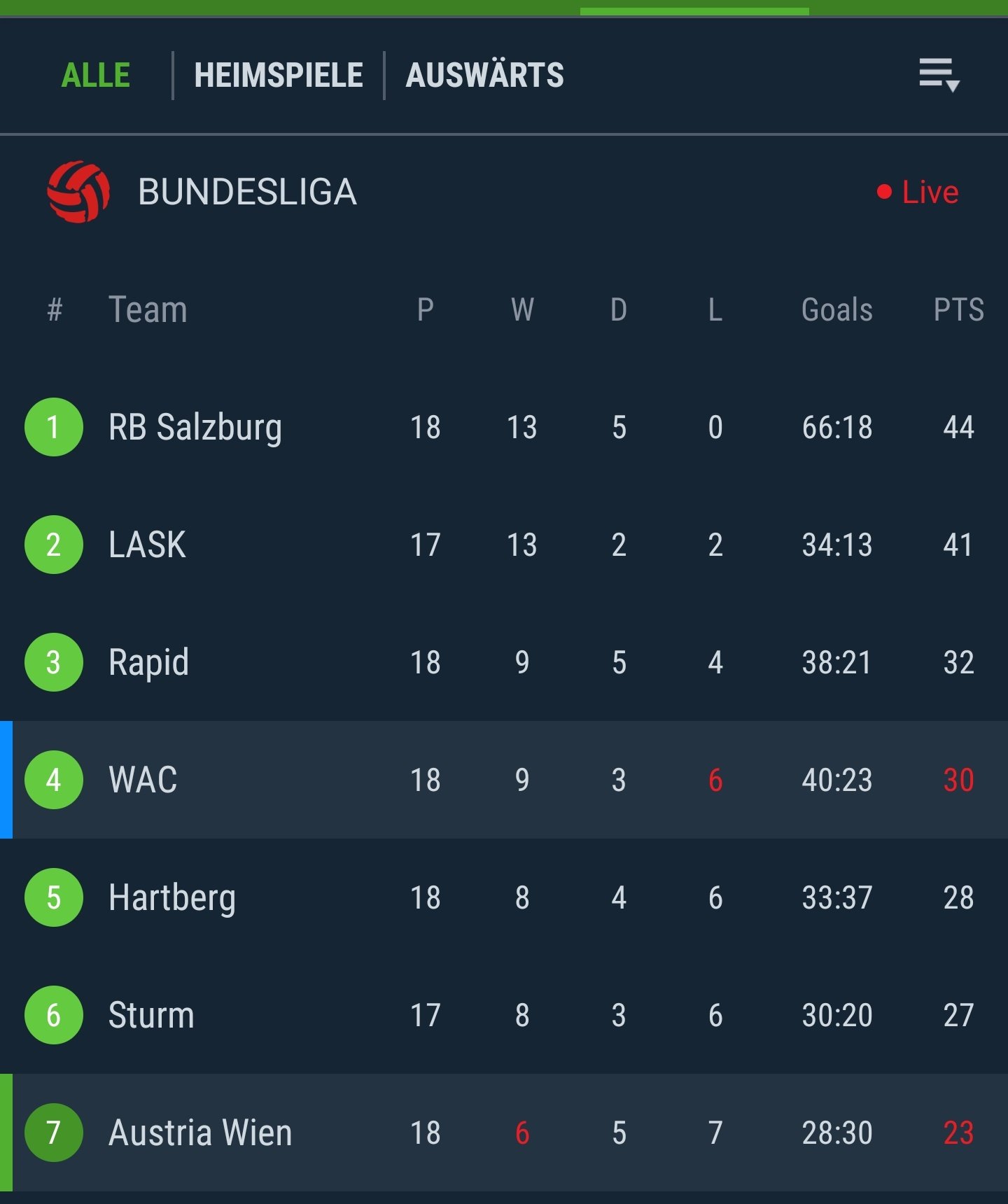Switch to the ALLE tab
This screenshot has width=1008, height=1204.
coord(96,76)
